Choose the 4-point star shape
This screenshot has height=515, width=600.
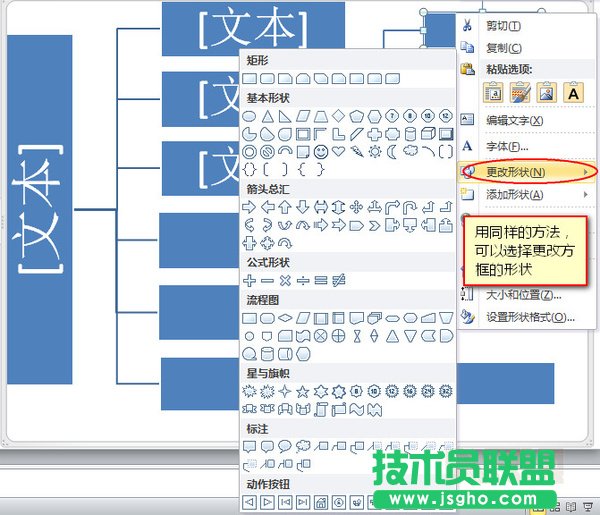tap(285, 391)
